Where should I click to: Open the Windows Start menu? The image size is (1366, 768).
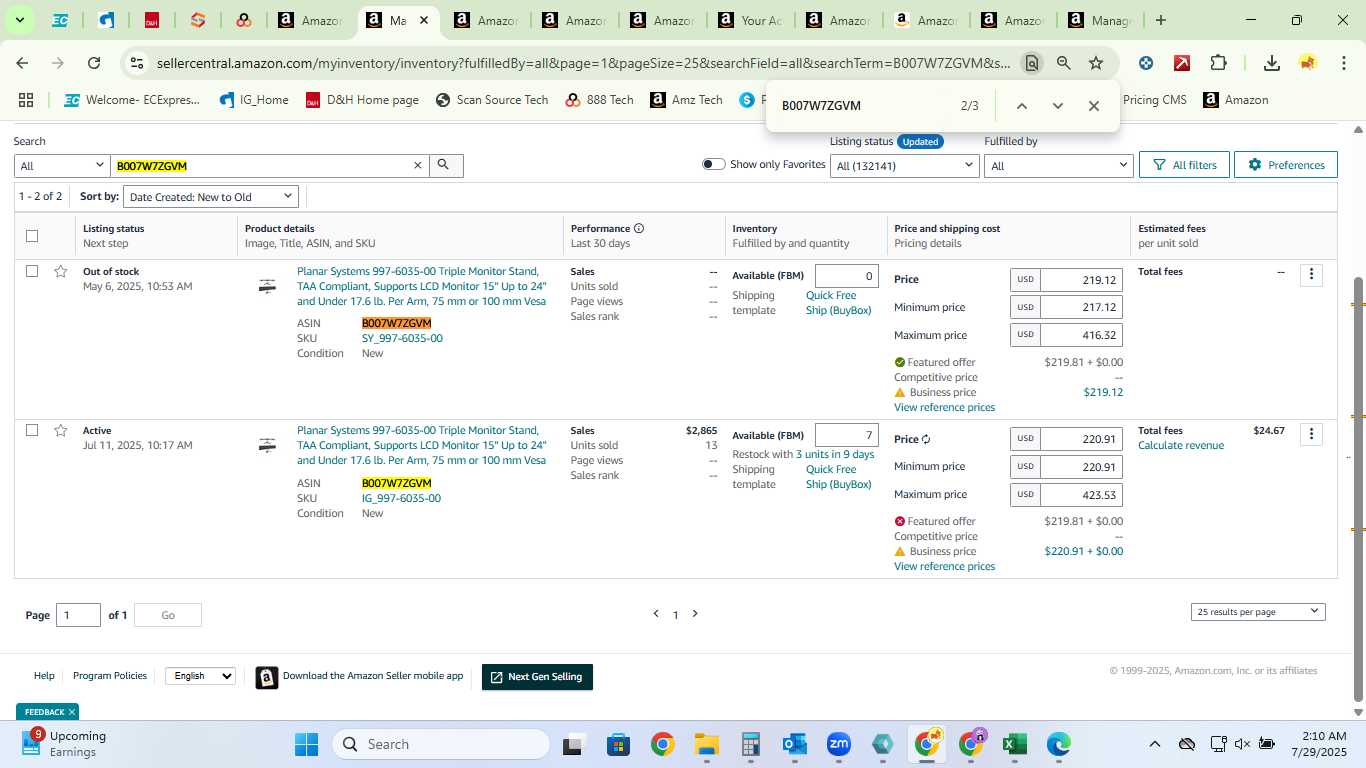[306, 744]
